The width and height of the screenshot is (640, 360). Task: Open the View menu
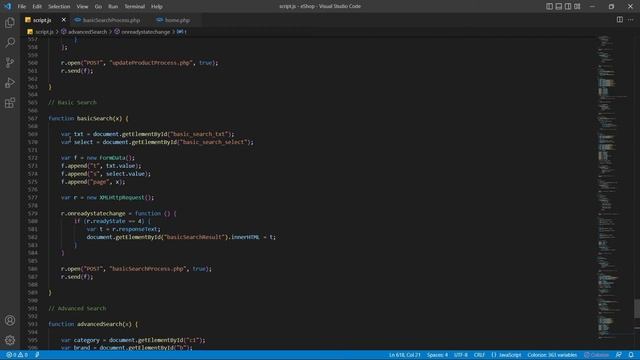click(x=82, y=7)
